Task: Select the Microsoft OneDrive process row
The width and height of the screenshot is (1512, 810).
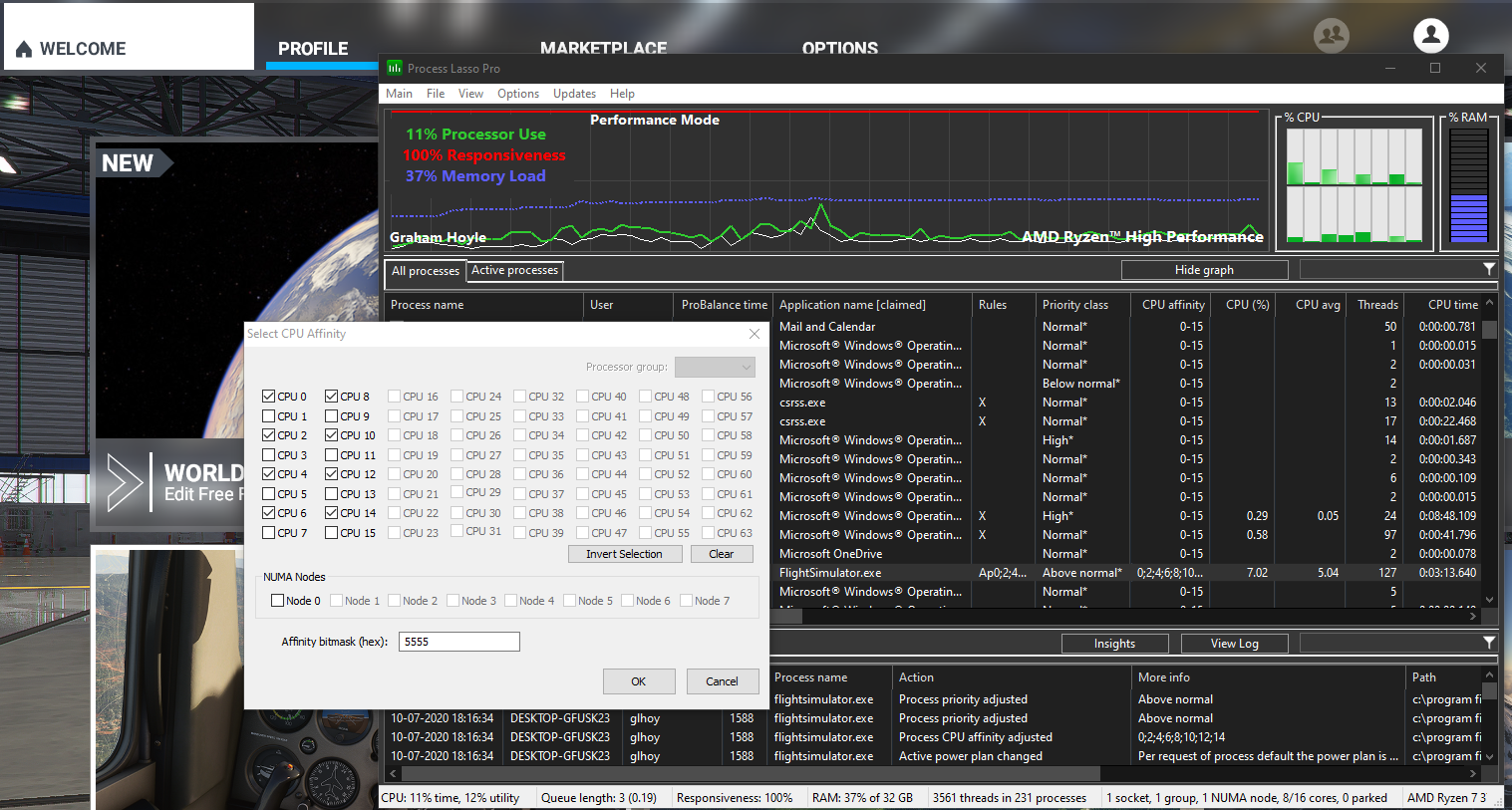Action: [1127, 554]
